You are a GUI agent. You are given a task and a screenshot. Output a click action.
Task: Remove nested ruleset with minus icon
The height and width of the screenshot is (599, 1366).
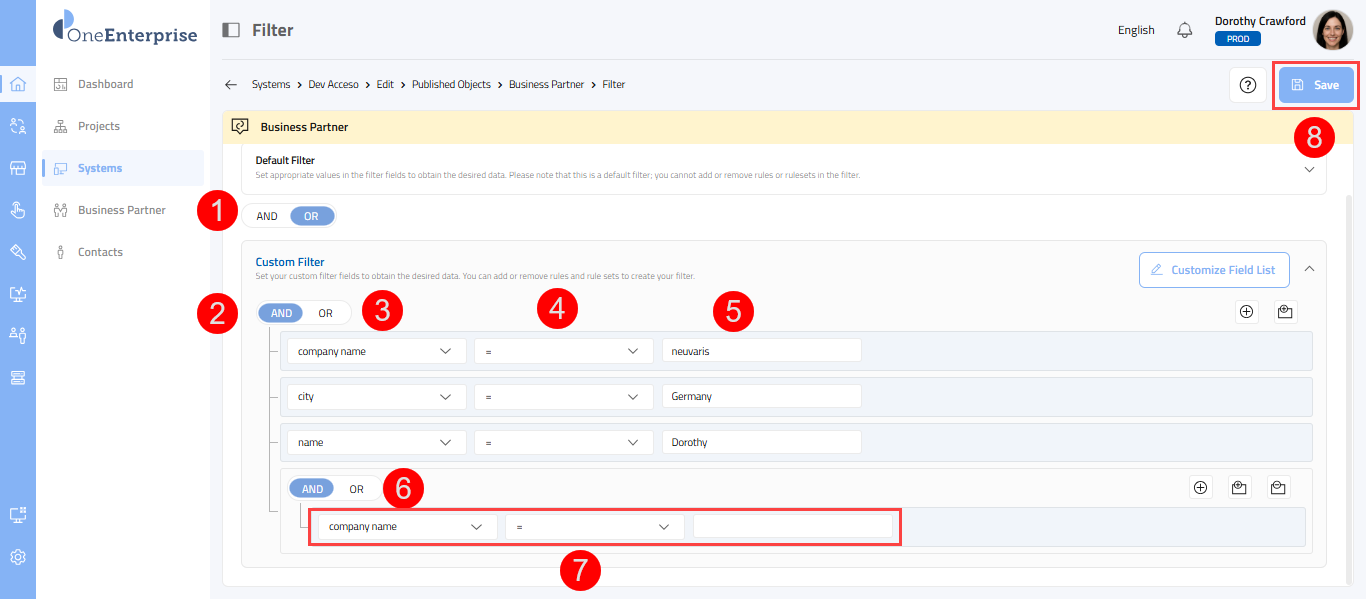[1278, 488]
